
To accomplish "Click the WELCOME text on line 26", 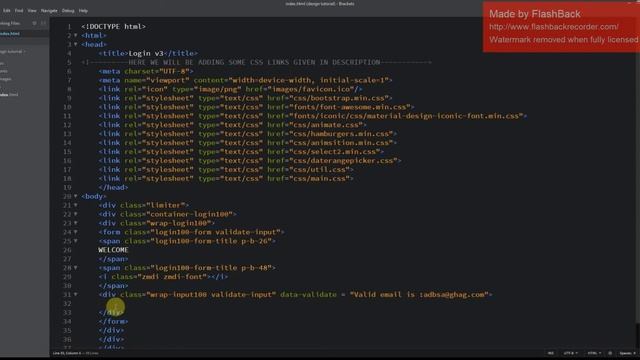I will coord(113,250).
